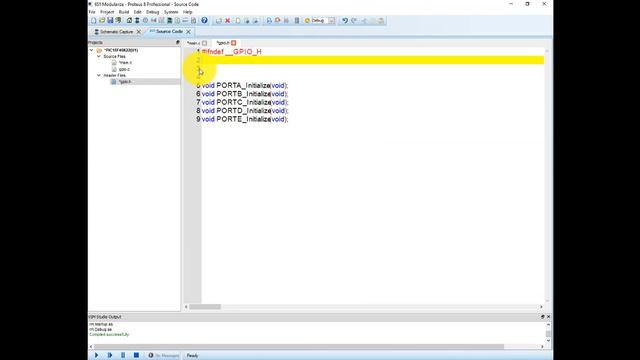Click the PORTD_Initialize declaration line
640x360 pixels.
coord(245,111)
